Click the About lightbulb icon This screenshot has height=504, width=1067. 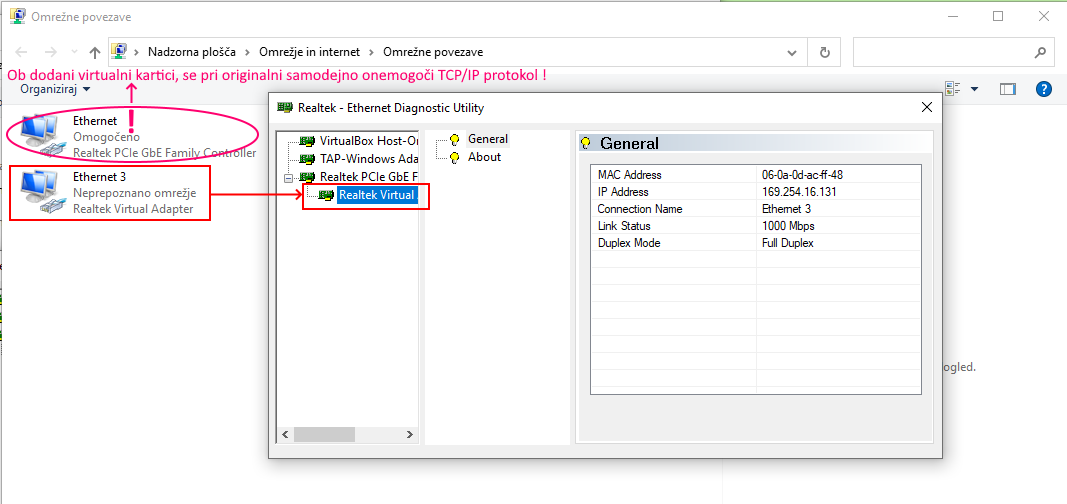click(x=455, y=157)
